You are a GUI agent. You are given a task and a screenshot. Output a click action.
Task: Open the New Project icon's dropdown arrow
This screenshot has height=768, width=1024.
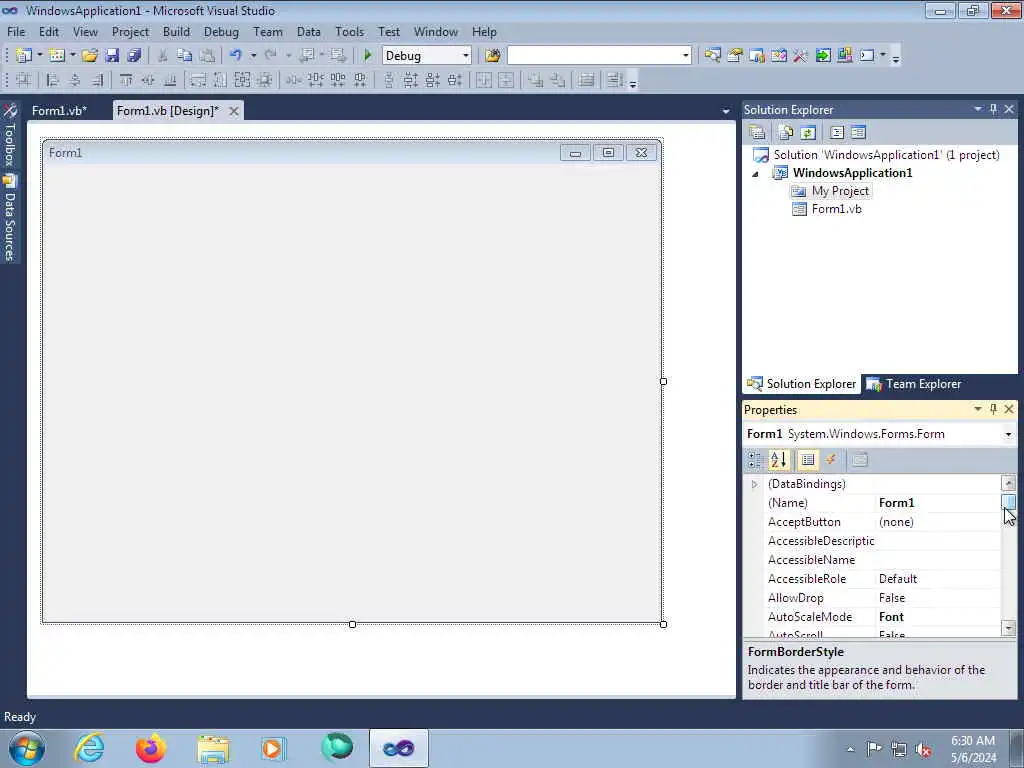click(x=40, y=56)
